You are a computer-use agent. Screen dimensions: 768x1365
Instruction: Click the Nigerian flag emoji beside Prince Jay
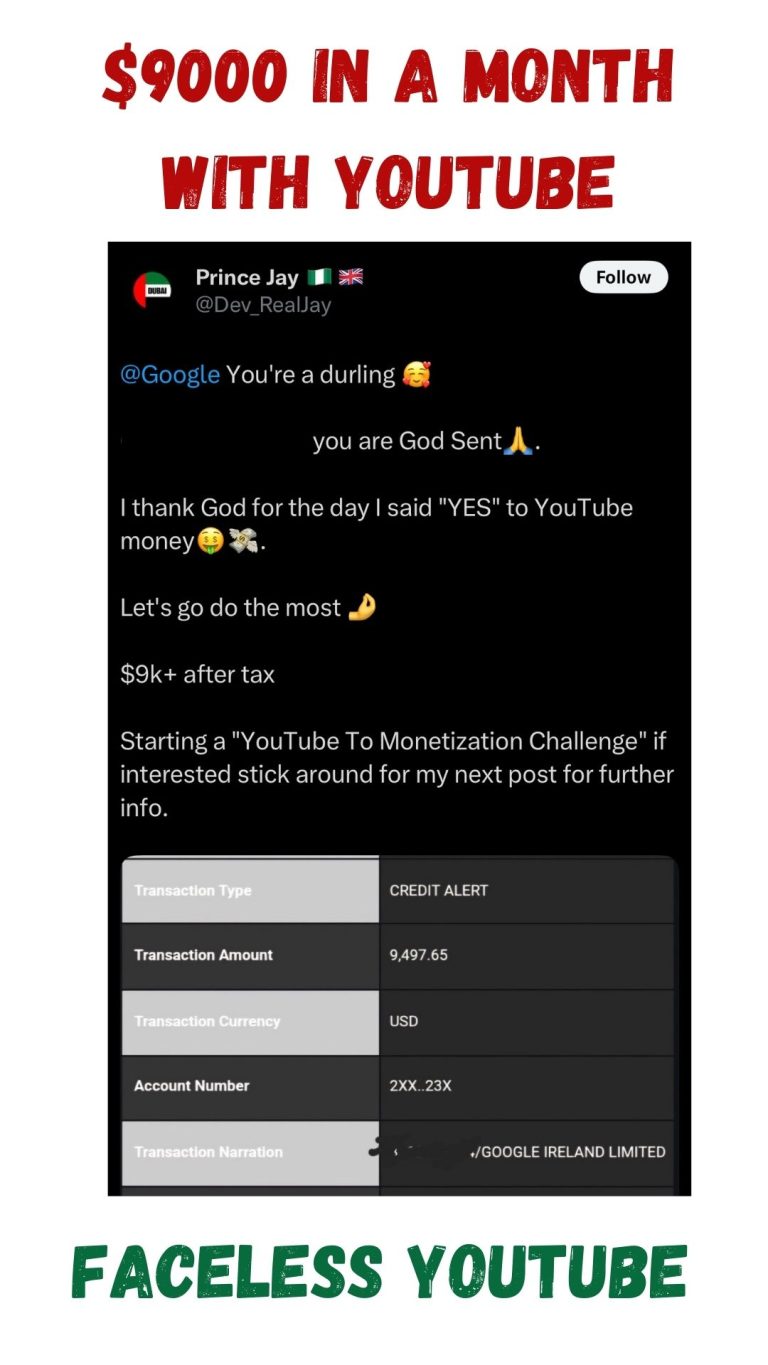pyautogui.click(x=318, y=277)
